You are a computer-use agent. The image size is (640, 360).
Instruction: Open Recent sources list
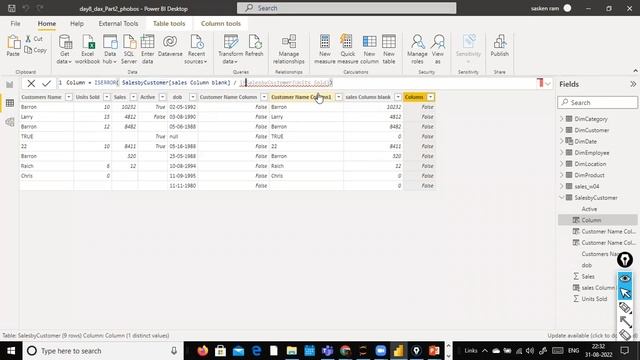pyautogui.click(x=196, y=49)
